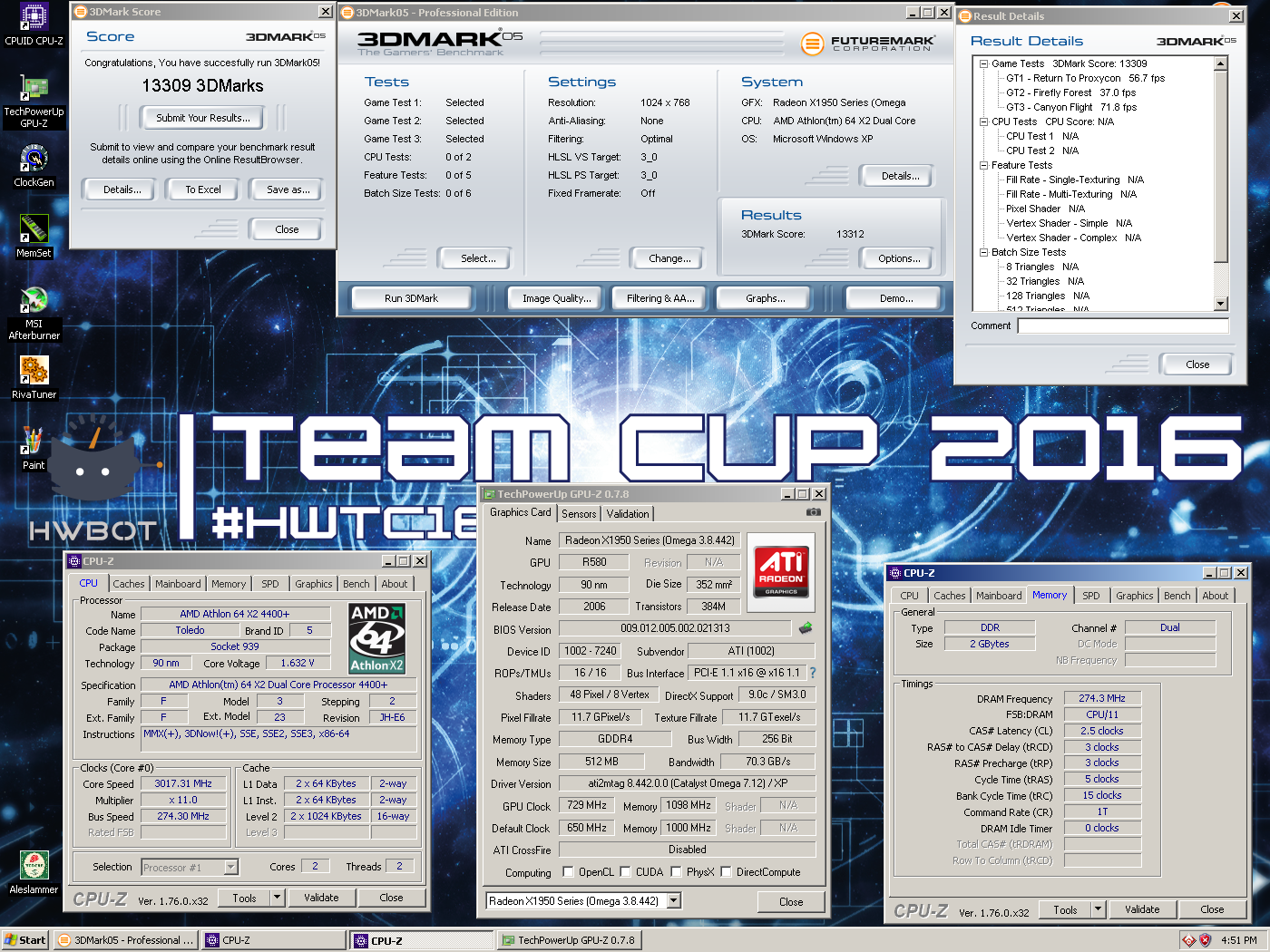Click Save as button in 3DMark Score

[288, 189]
